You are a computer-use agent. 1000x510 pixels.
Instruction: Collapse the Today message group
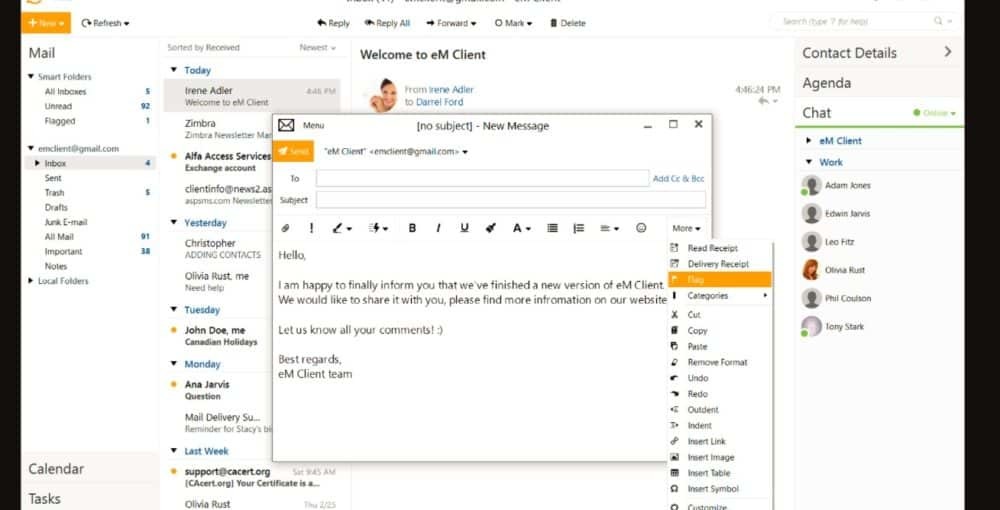[175, 71]
